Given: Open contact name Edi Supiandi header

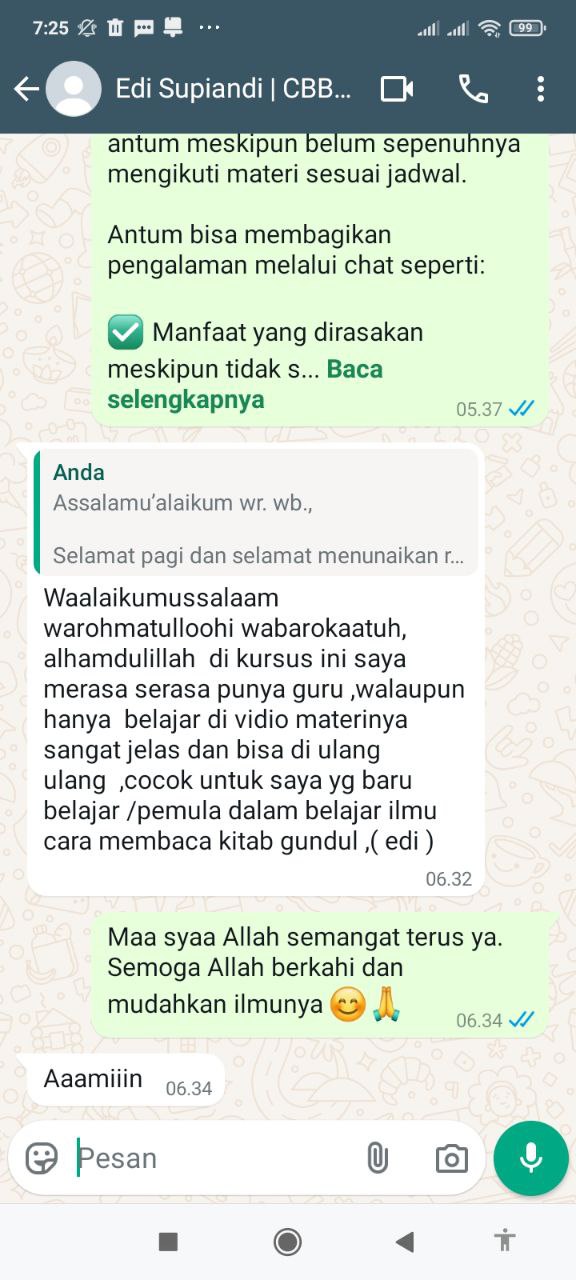Looking at the screenshot, I should [x=234, y=89].
